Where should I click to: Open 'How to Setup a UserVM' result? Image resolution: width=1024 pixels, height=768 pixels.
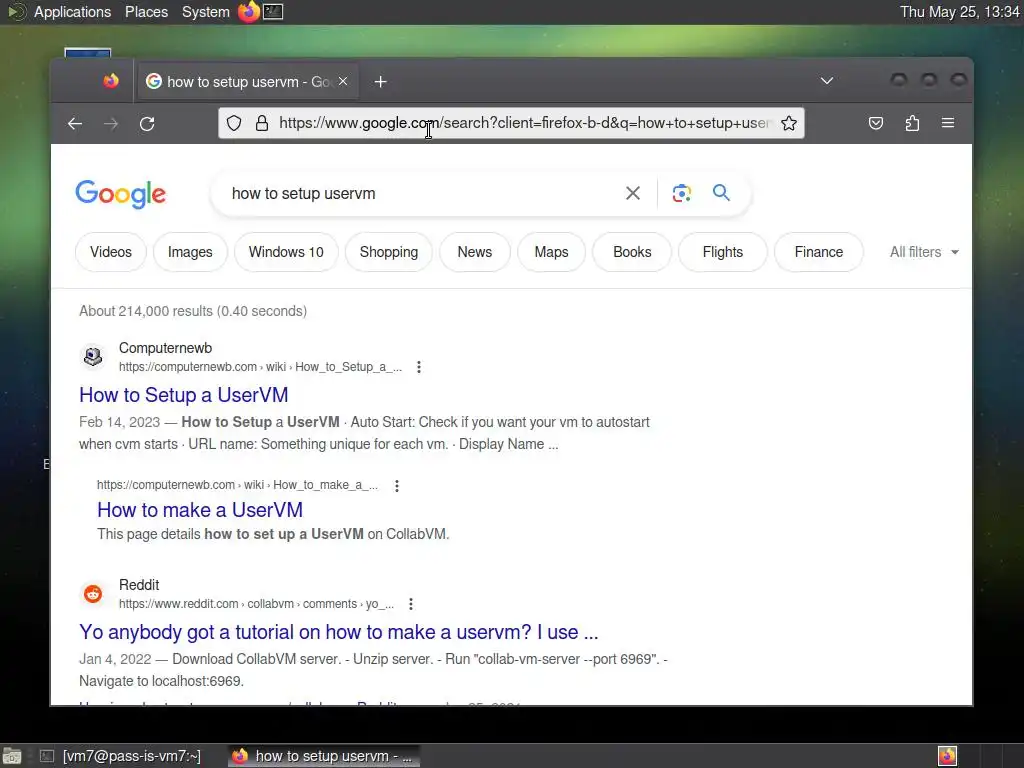click(184, 395)
